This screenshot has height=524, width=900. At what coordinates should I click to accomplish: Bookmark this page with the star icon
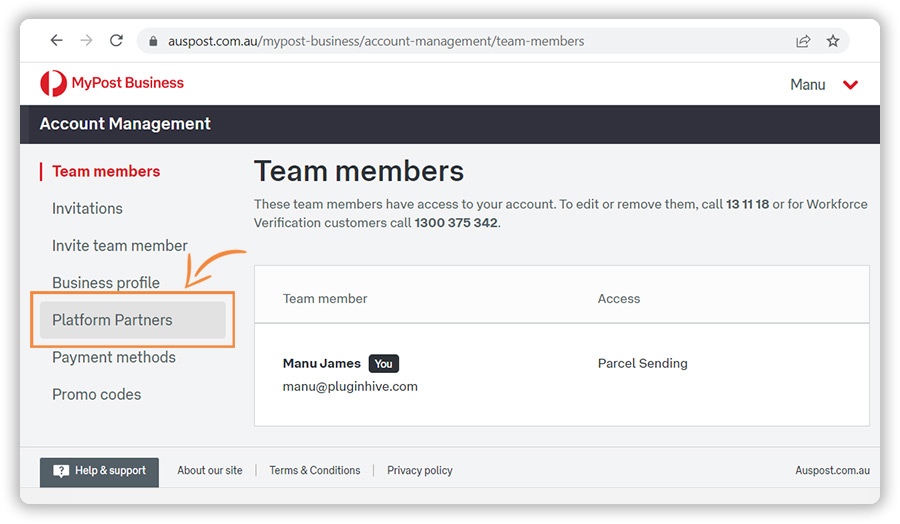pyautogui.click(x=833, y=41)
